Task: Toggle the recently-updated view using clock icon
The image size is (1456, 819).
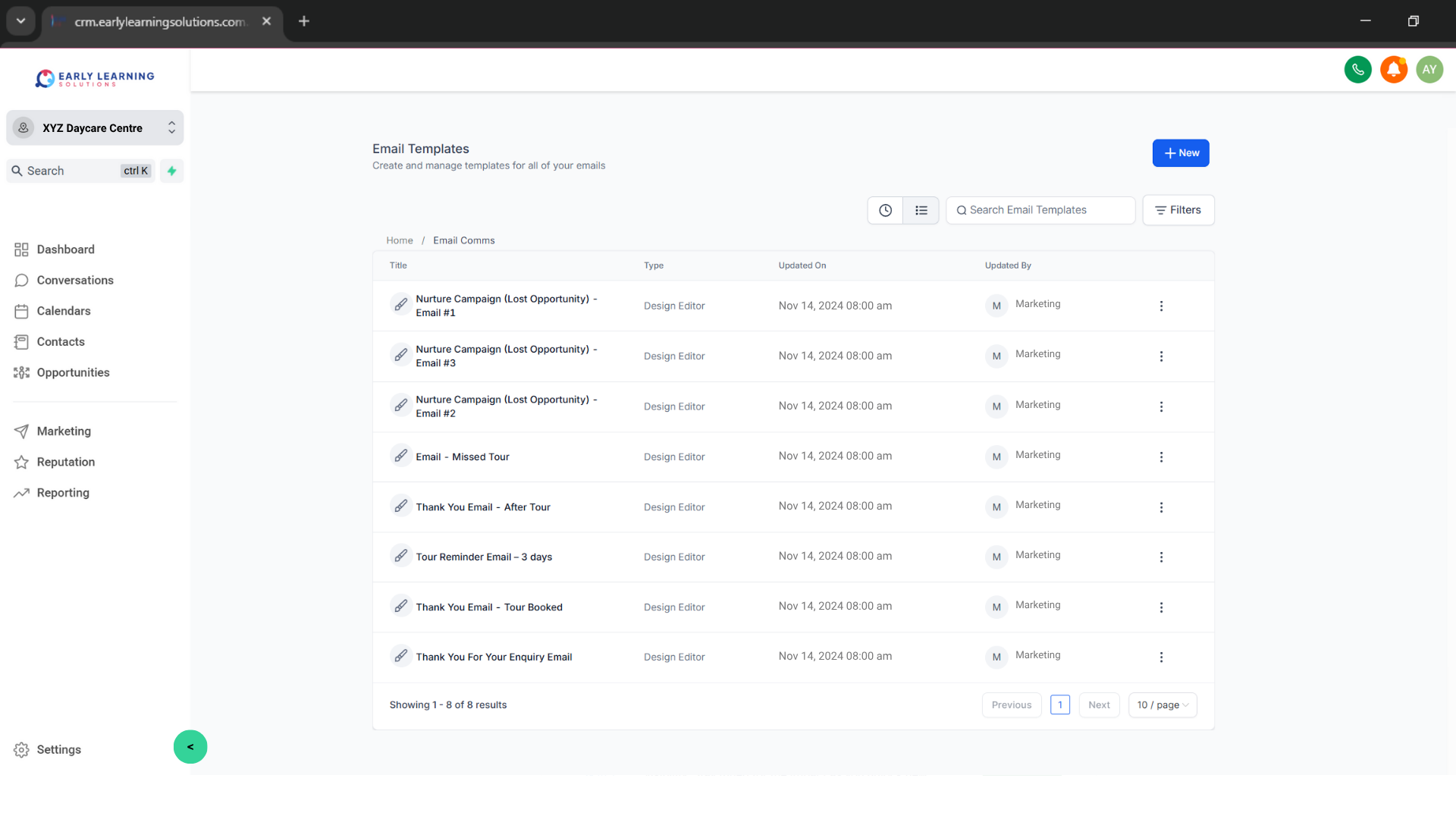Action: [885, 210]
